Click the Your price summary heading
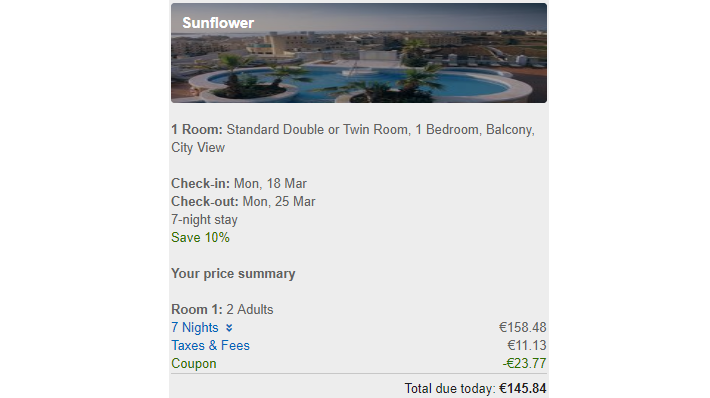This screenshot has height=398, width=710. tap(233, 273)
